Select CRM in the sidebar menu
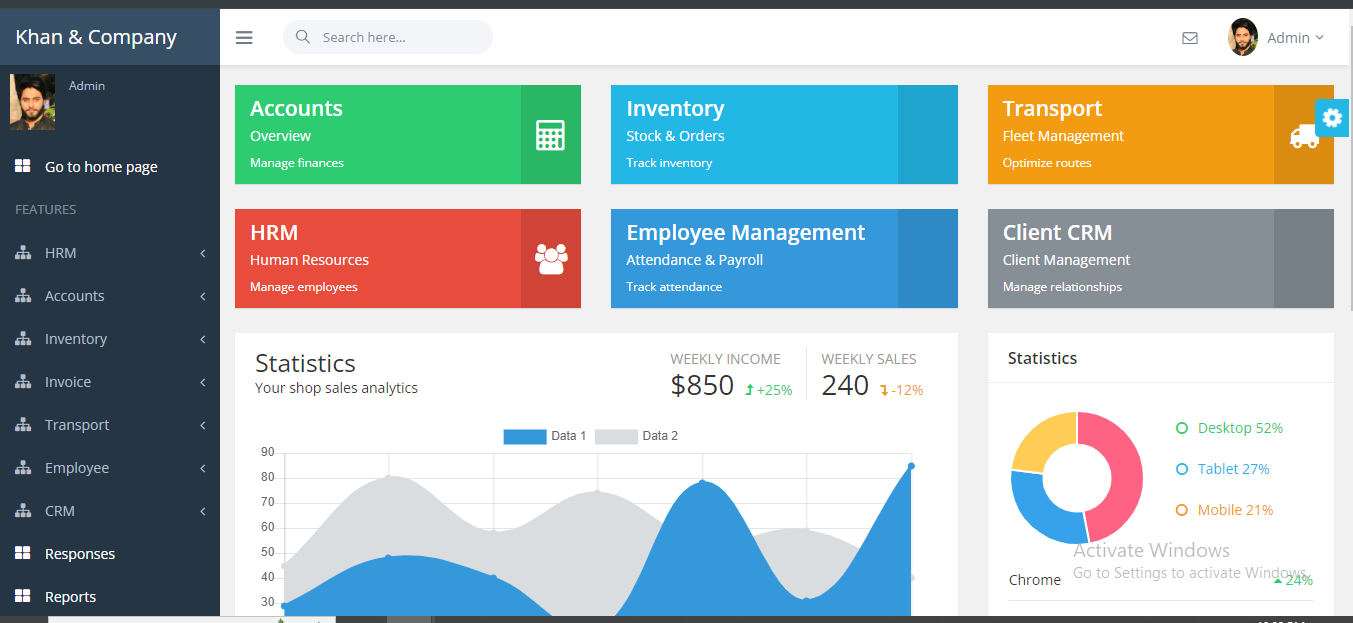 tap(110, 511)
